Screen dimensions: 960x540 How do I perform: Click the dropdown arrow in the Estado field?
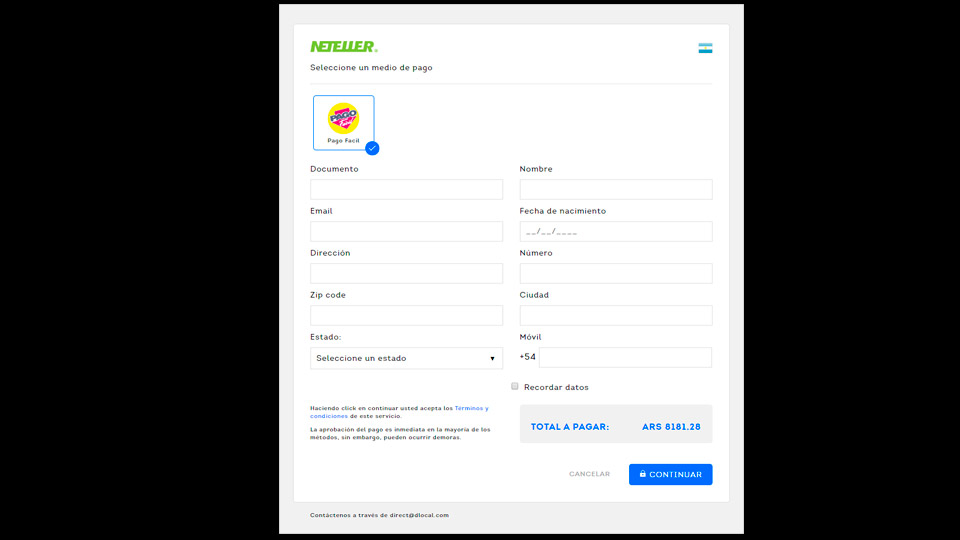pyautogui.click(x=492, y=359)
